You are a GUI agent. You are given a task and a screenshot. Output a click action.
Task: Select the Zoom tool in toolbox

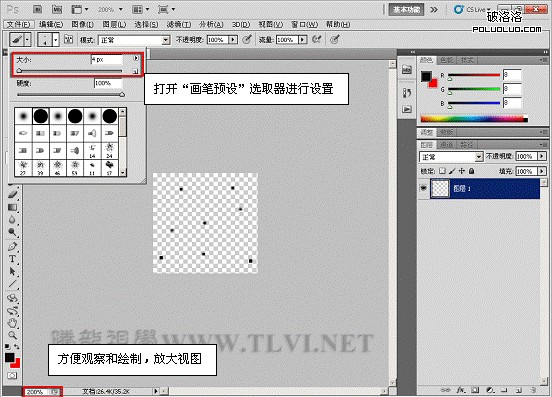[12, 335]
